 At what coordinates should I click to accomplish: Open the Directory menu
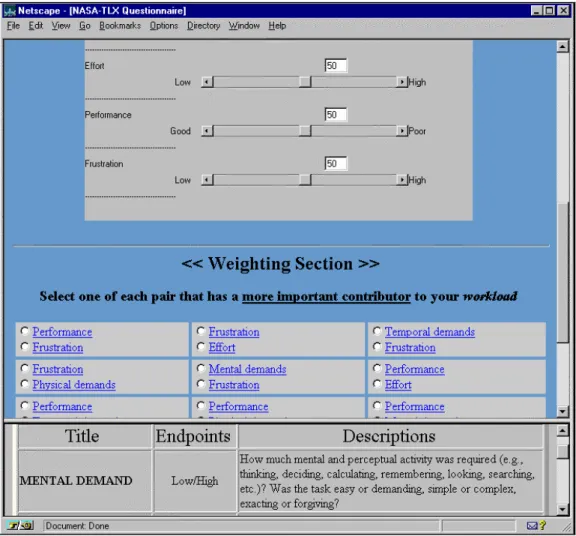point(204,26)
